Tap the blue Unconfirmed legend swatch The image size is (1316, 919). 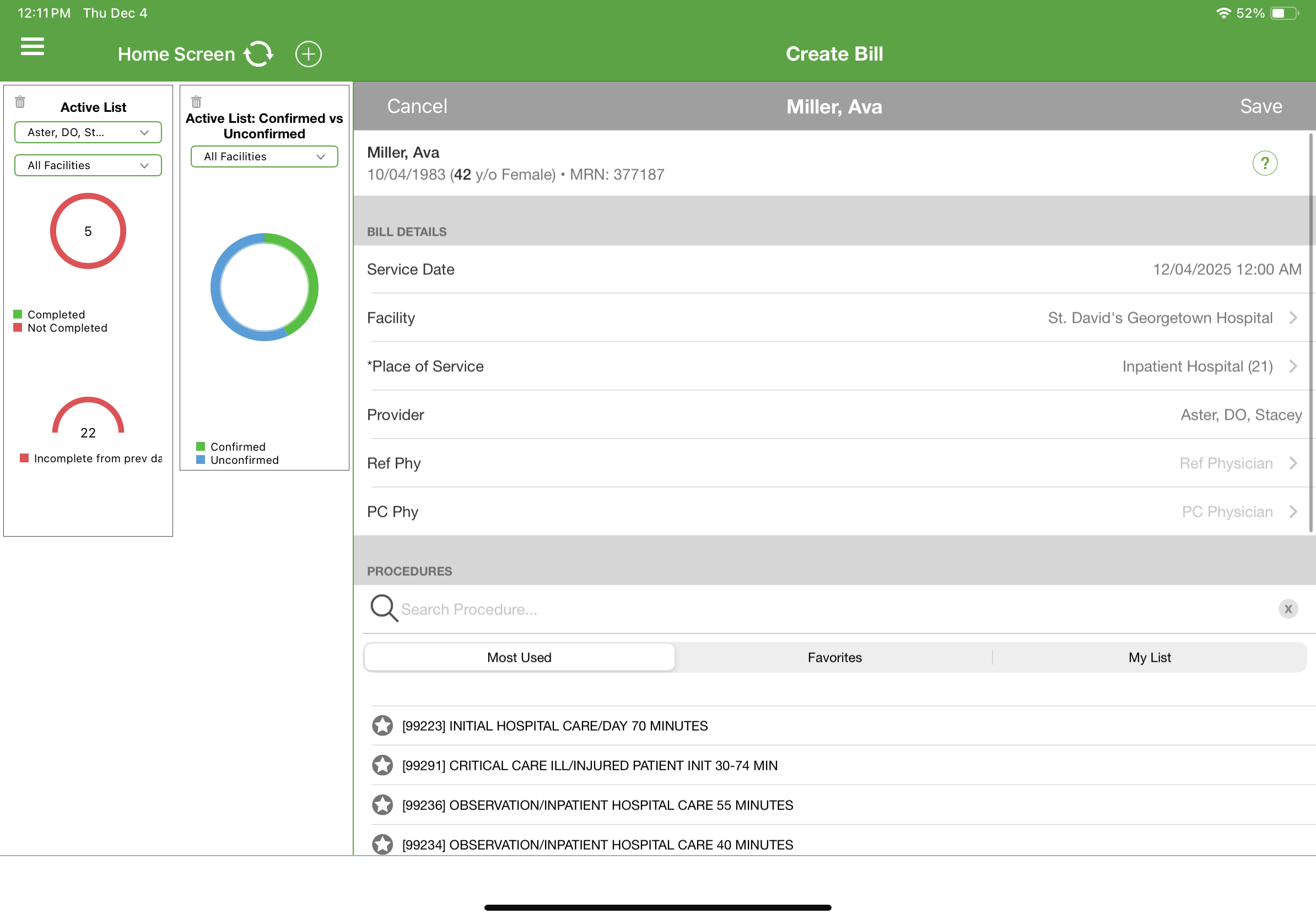pos(201,459)
